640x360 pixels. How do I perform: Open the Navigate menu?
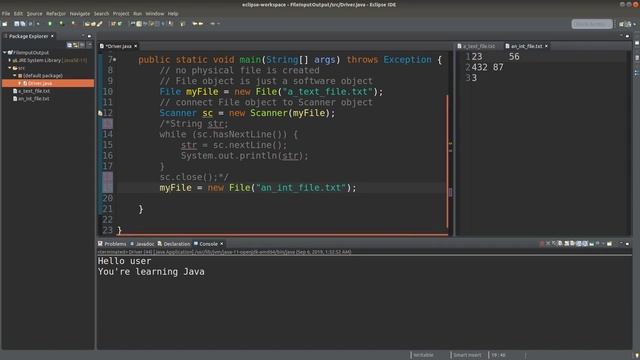coord(80,13)
